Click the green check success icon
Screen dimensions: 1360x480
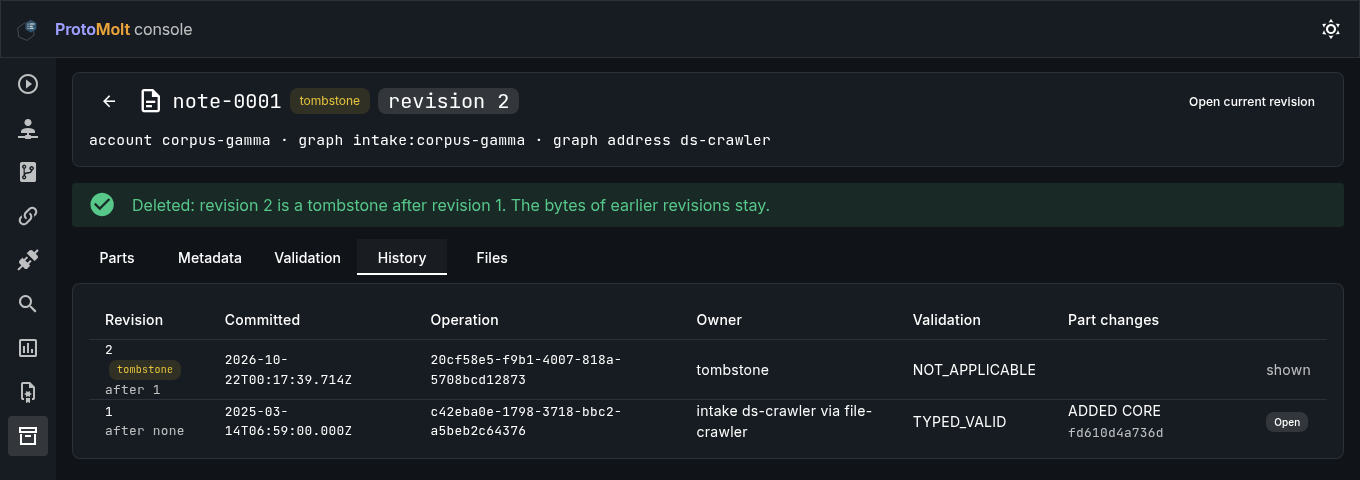(x=102, y=205)
